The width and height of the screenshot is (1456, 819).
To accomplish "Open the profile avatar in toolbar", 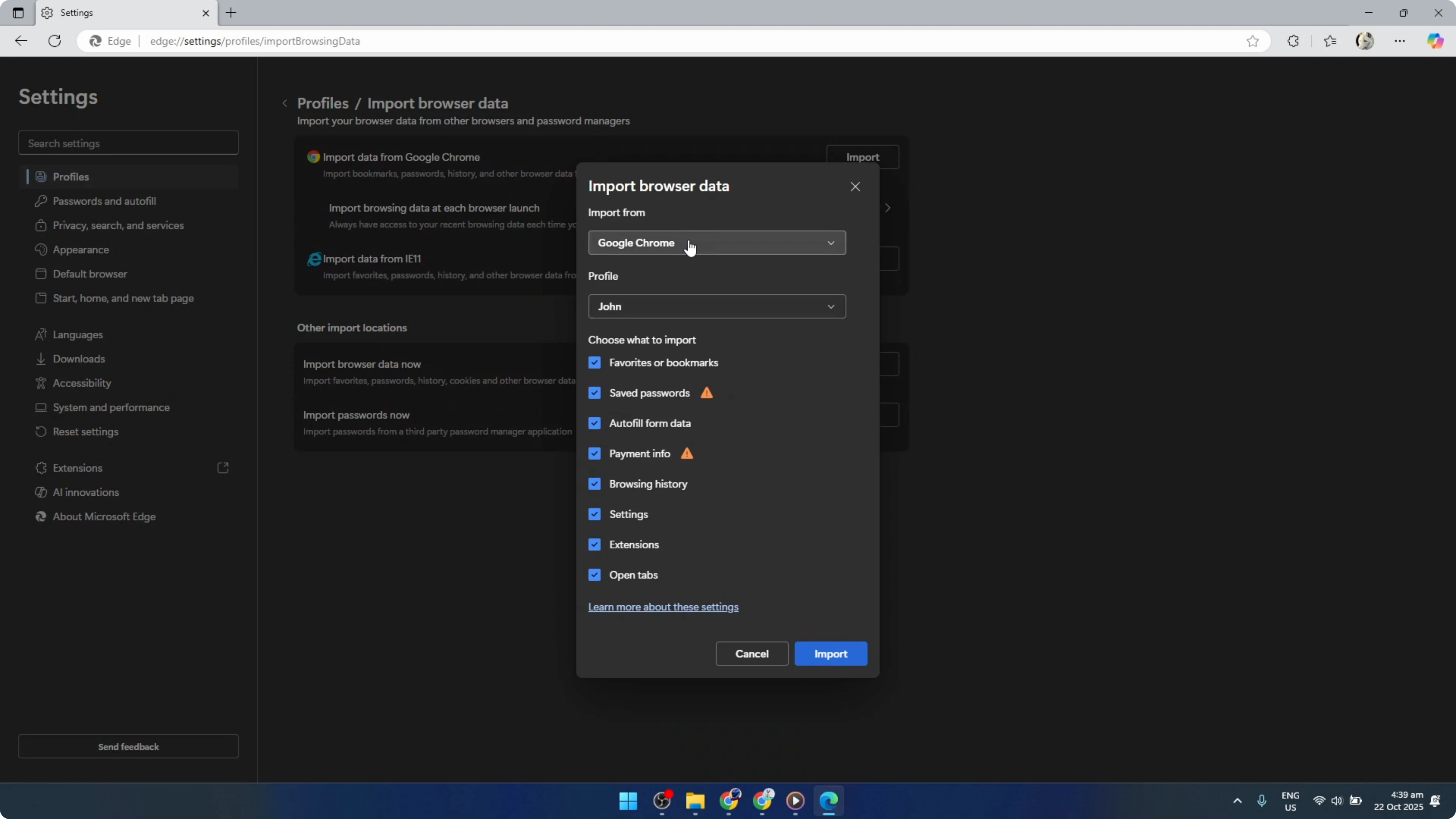I will click(x=1365, y=41).
